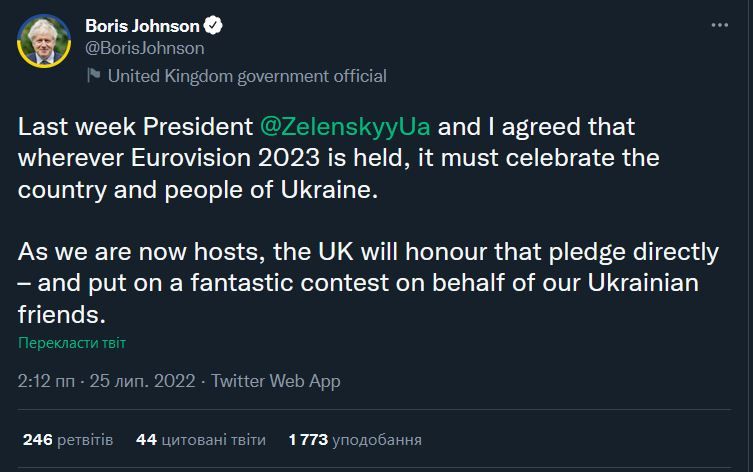Viewport: 753px width, 472px height.
Task: Click the United Kingdom government official label
Action: pyautogui.click(x=246, y=76)
